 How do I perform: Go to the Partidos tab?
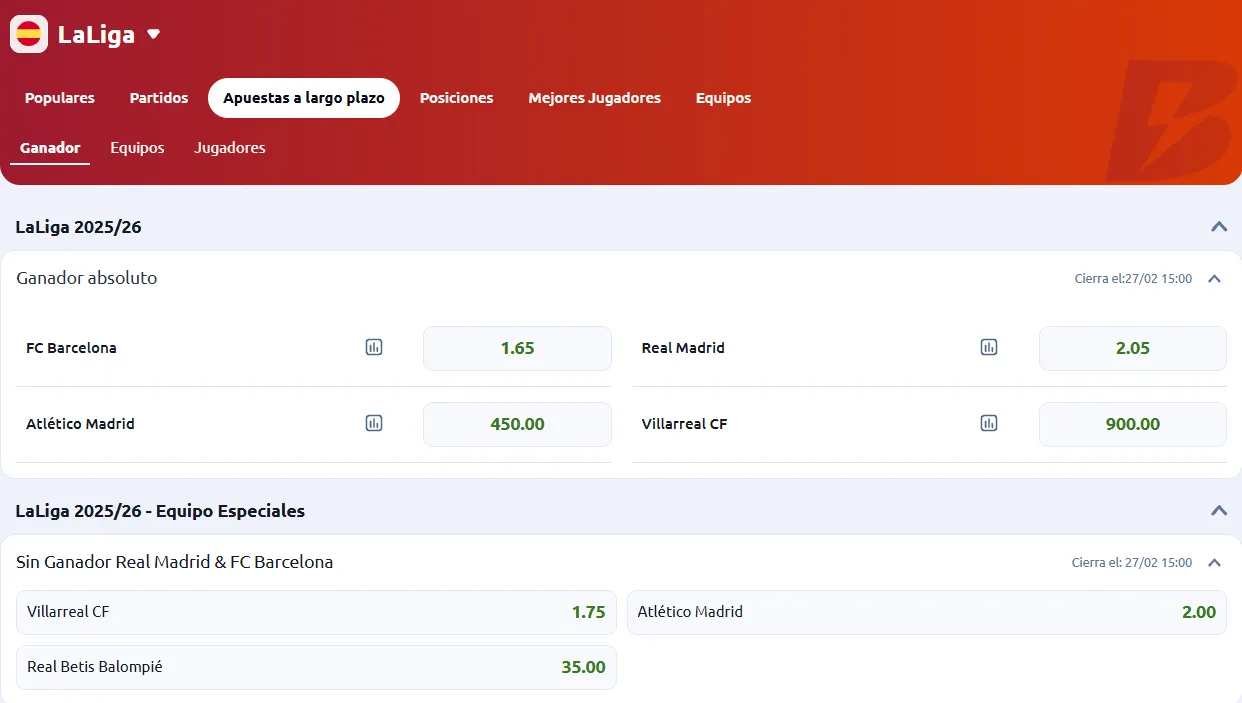click(x=159, y=98)
